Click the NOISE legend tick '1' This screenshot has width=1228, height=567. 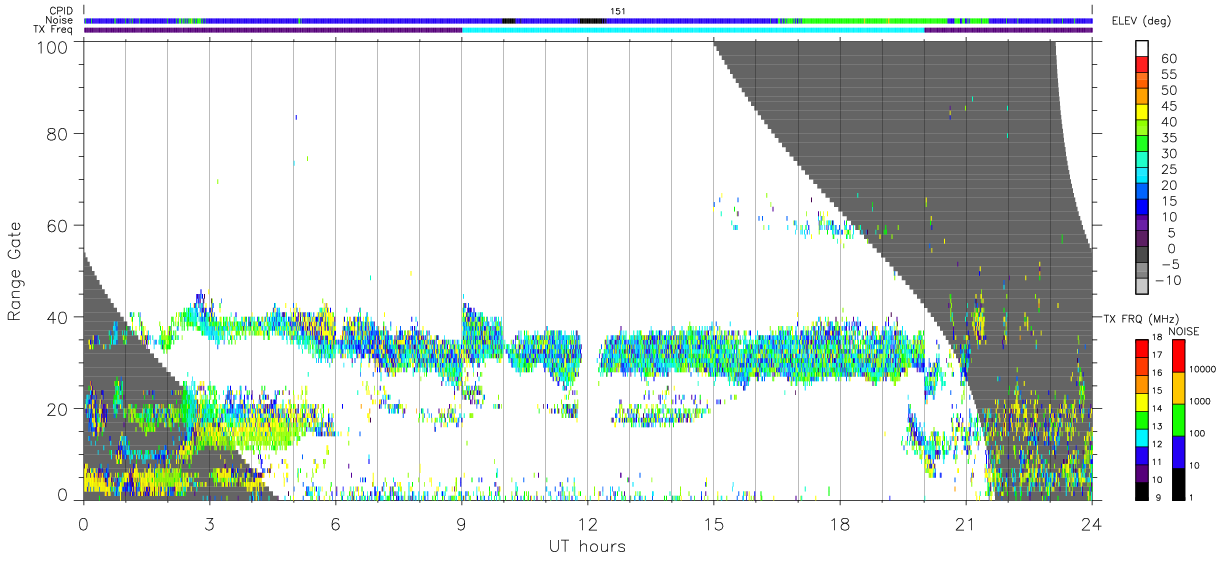coord(1191,497)
